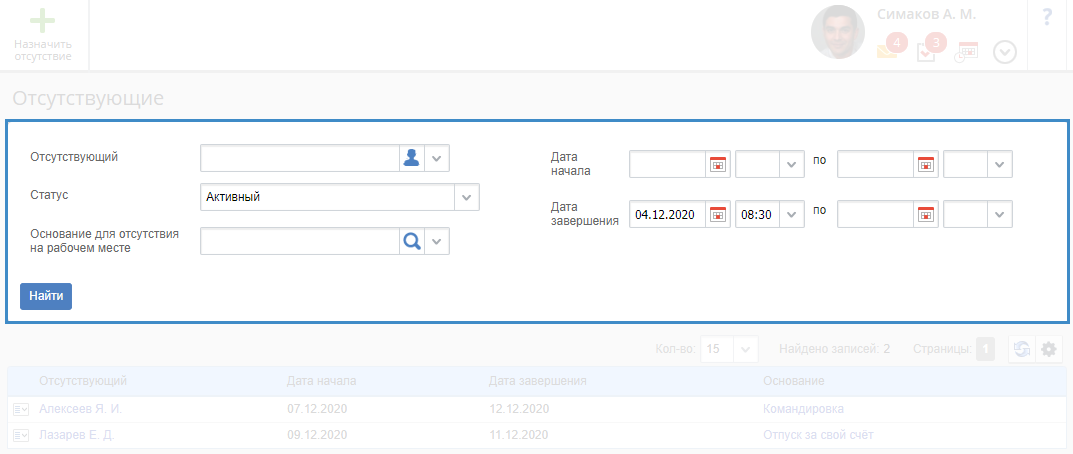
Task: Click the Командировка link
Action: [x=803, y=409]
